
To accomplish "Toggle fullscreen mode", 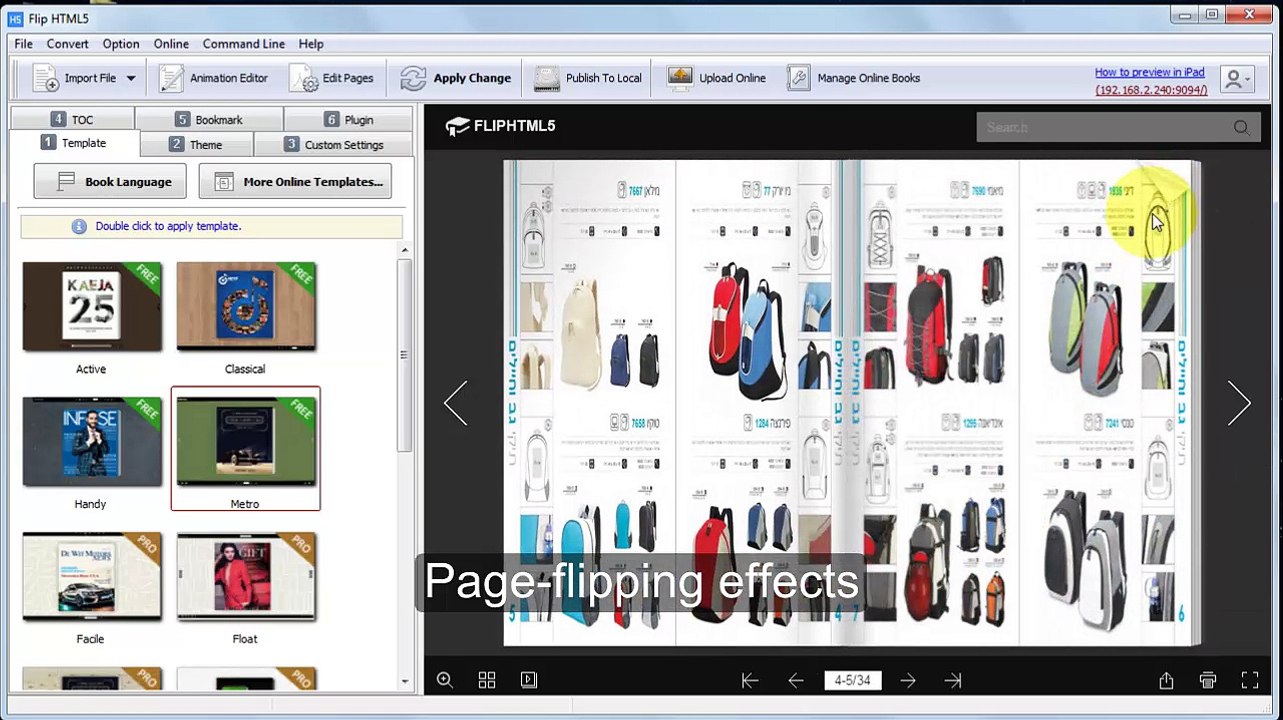I will pos(1250,680).
